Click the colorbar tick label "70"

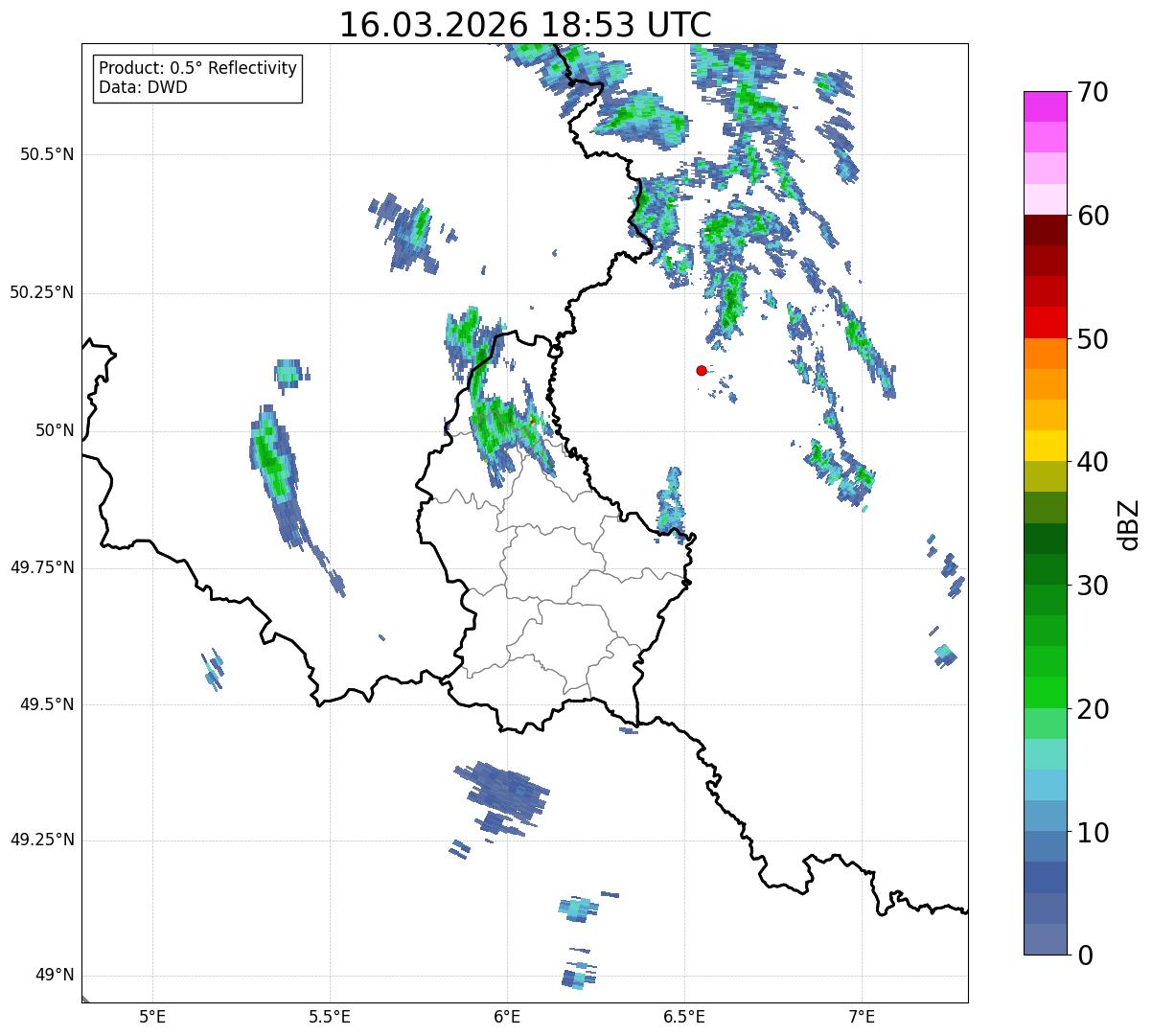(x=1093, y=92)
